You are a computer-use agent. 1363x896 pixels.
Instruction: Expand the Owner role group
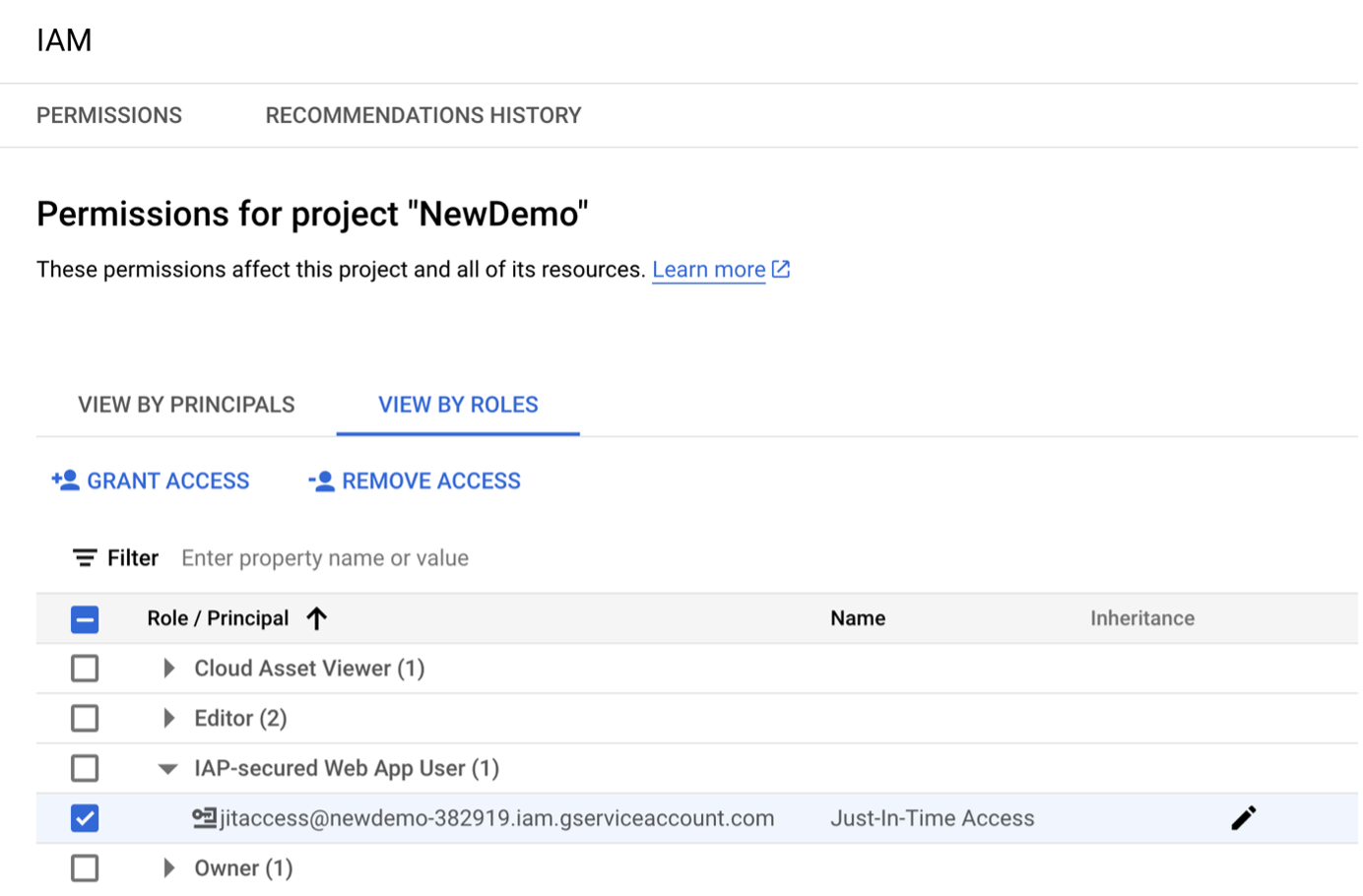[x=168, y=867]
